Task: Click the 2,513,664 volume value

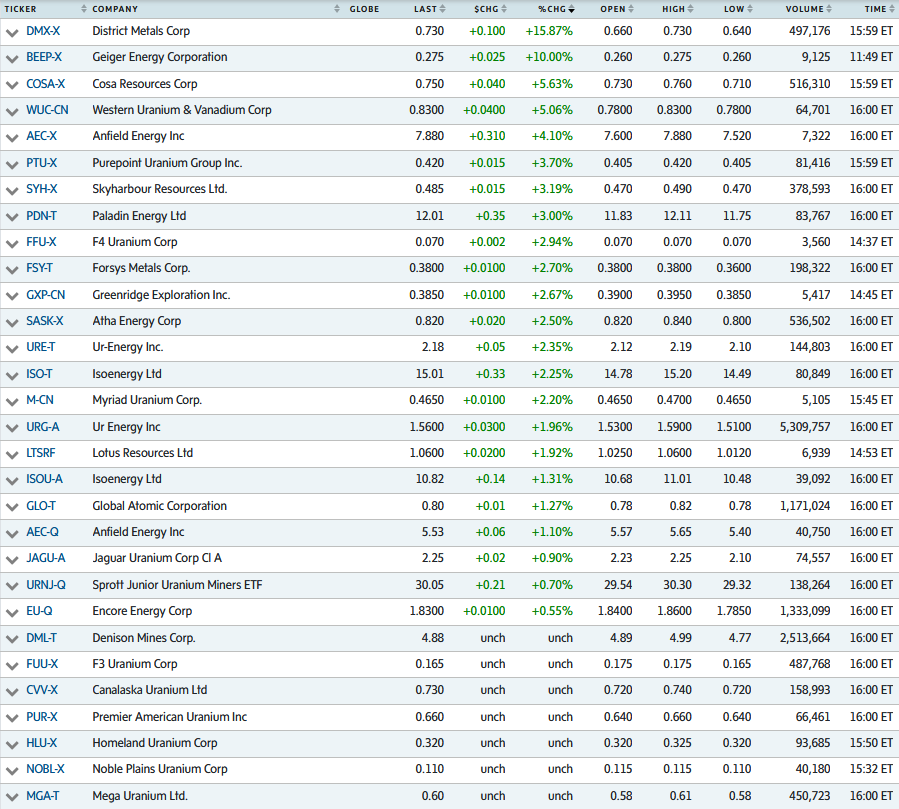Action: [805, 638]
